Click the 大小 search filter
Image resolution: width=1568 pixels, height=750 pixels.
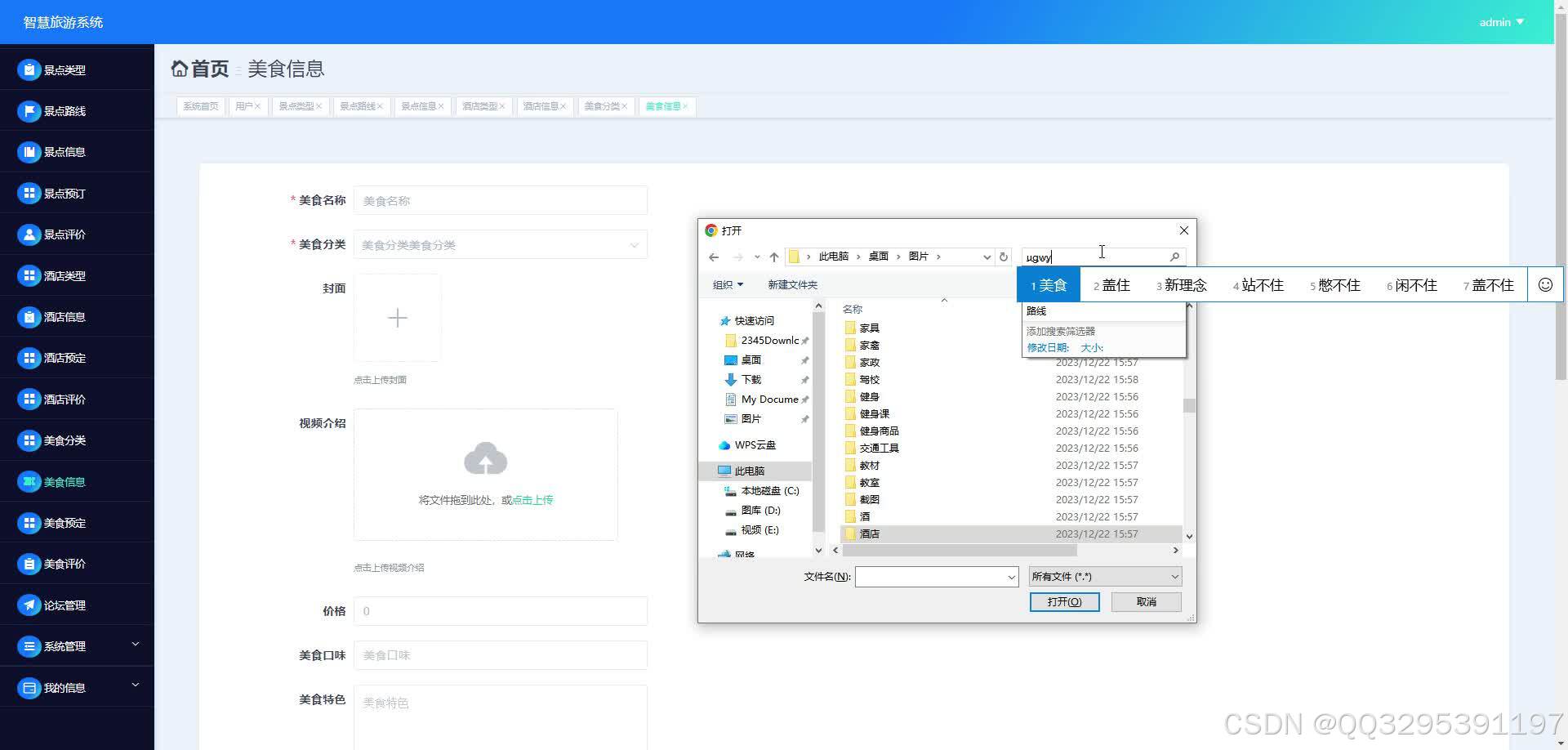click(1092, 348)
